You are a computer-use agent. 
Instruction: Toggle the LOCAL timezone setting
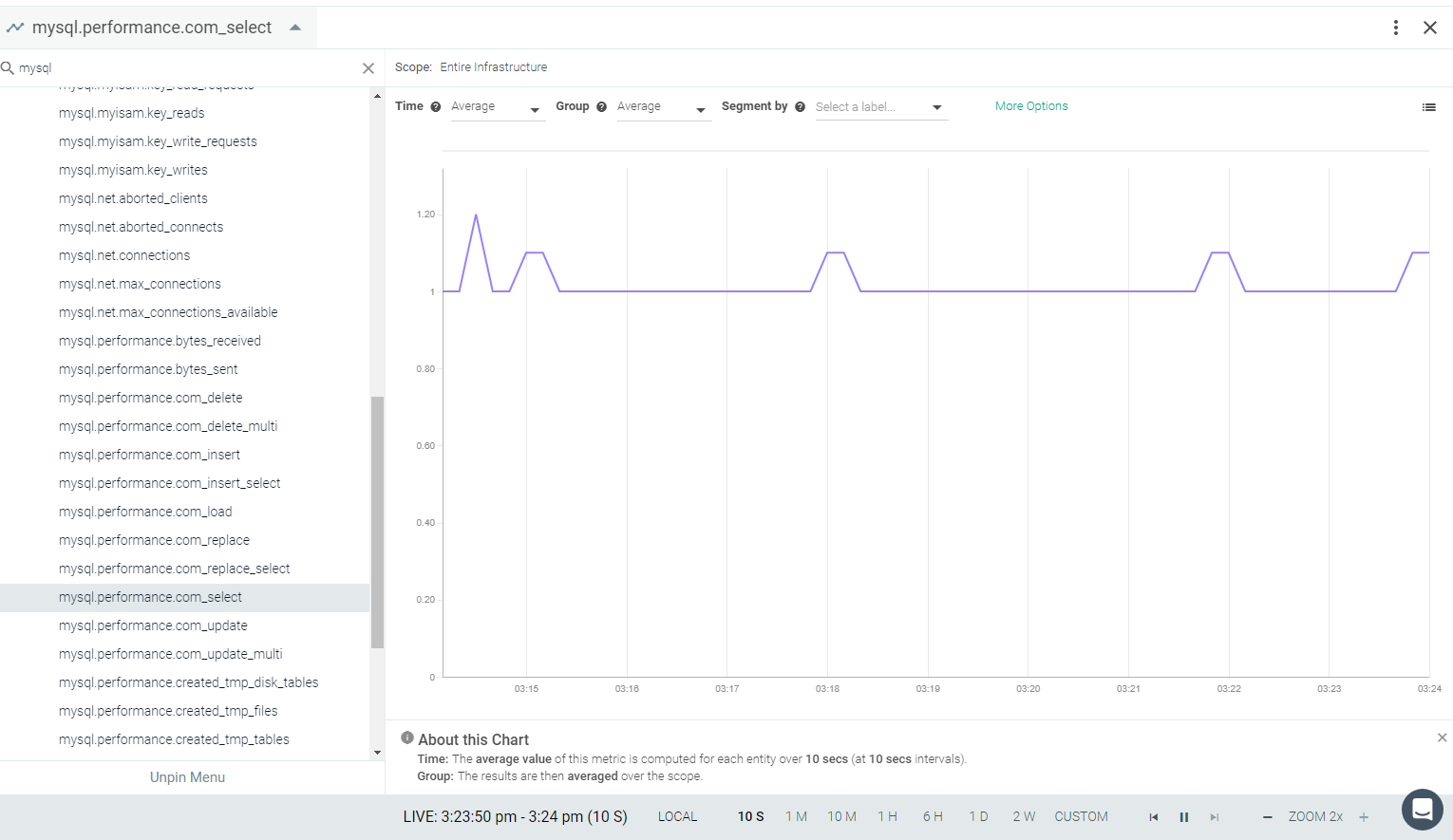pos(677,817)
